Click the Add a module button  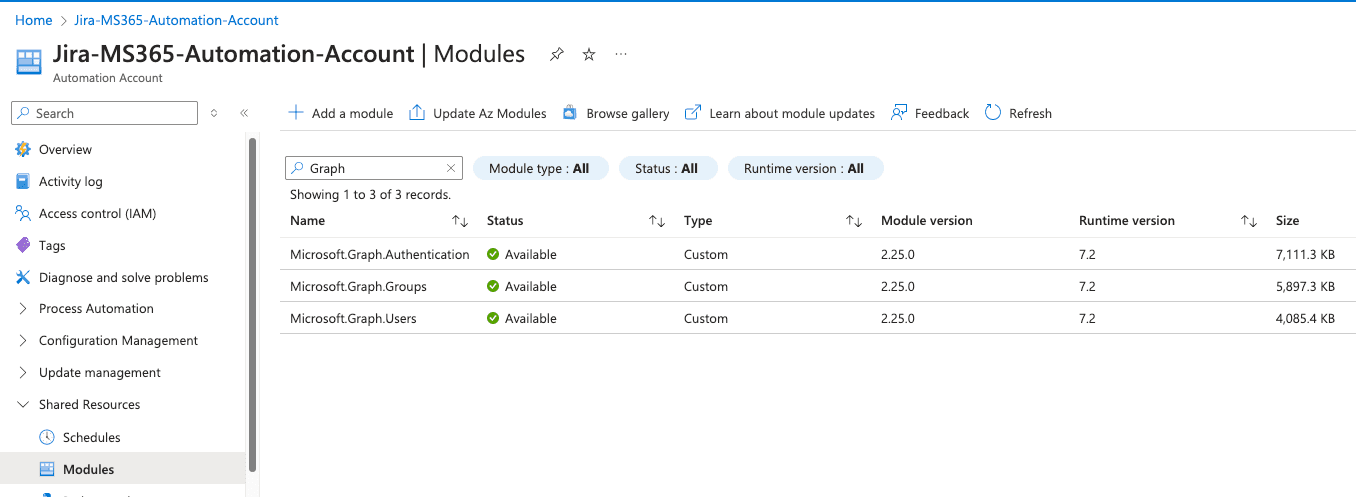[341, 113]
